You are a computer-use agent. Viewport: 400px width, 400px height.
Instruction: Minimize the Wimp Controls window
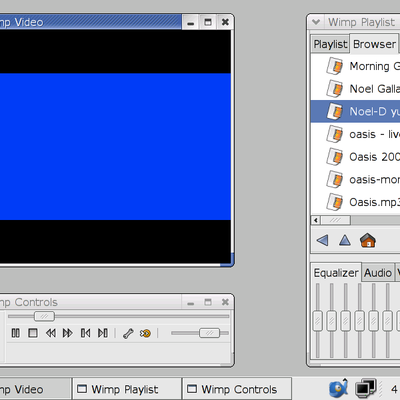[x=191, y=303]
